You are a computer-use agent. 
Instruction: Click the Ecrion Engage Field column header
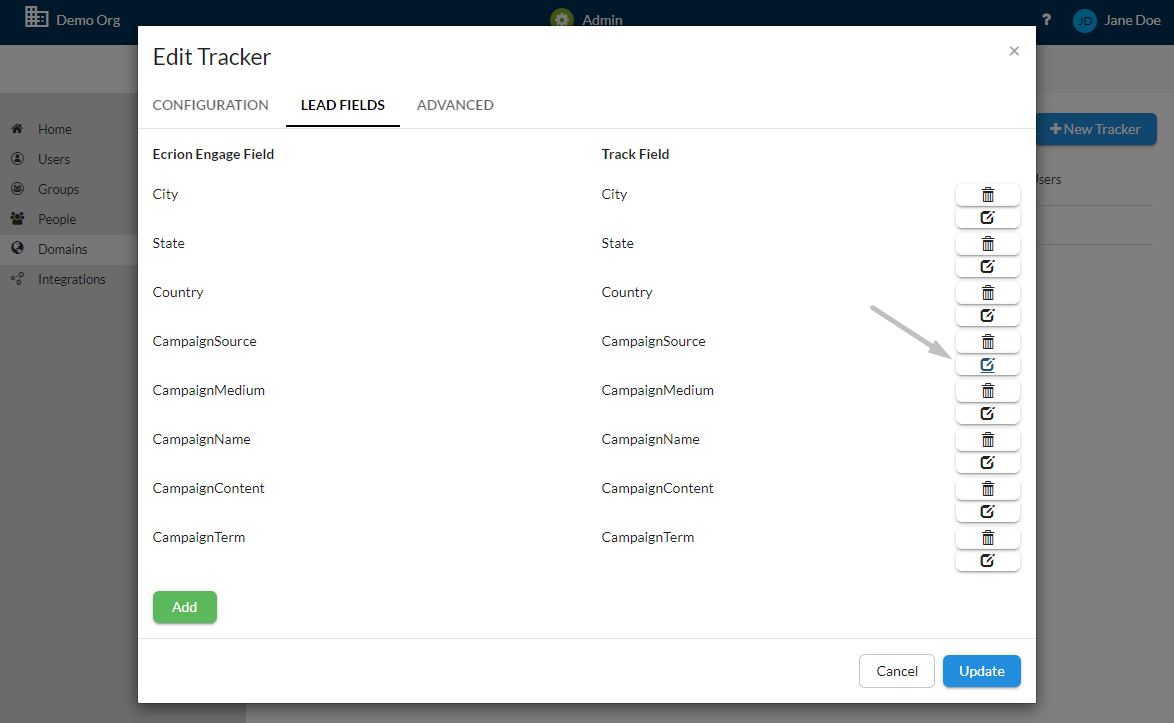click(x=213, y=154)
